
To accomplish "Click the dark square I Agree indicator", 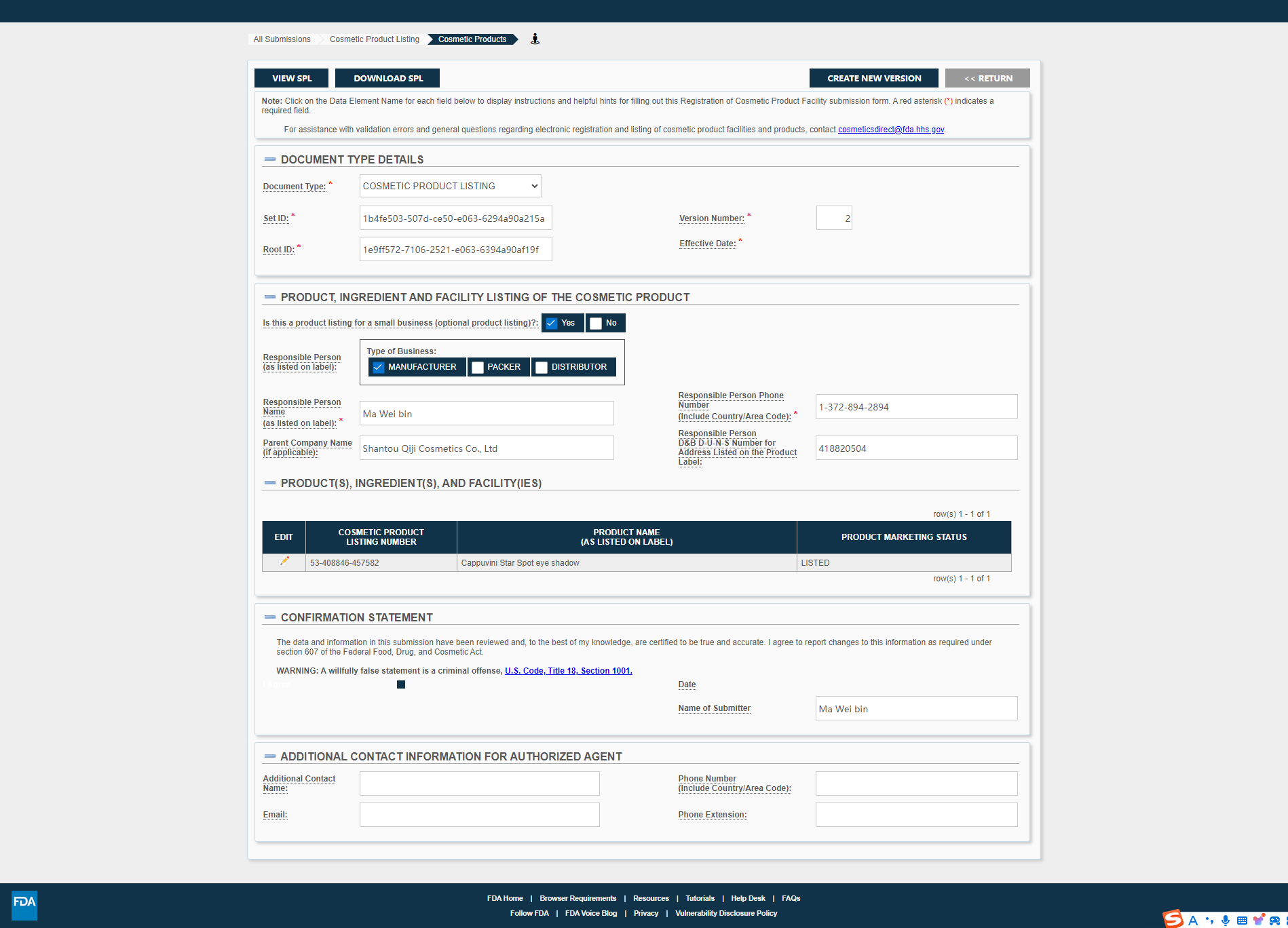I will click(401, 684).
